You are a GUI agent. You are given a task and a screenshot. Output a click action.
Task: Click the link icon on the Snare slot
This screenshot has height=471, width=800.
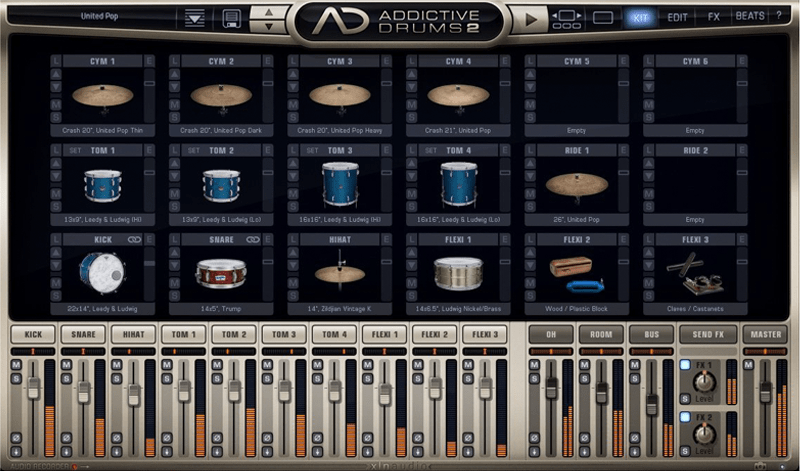tap(253, 239)
